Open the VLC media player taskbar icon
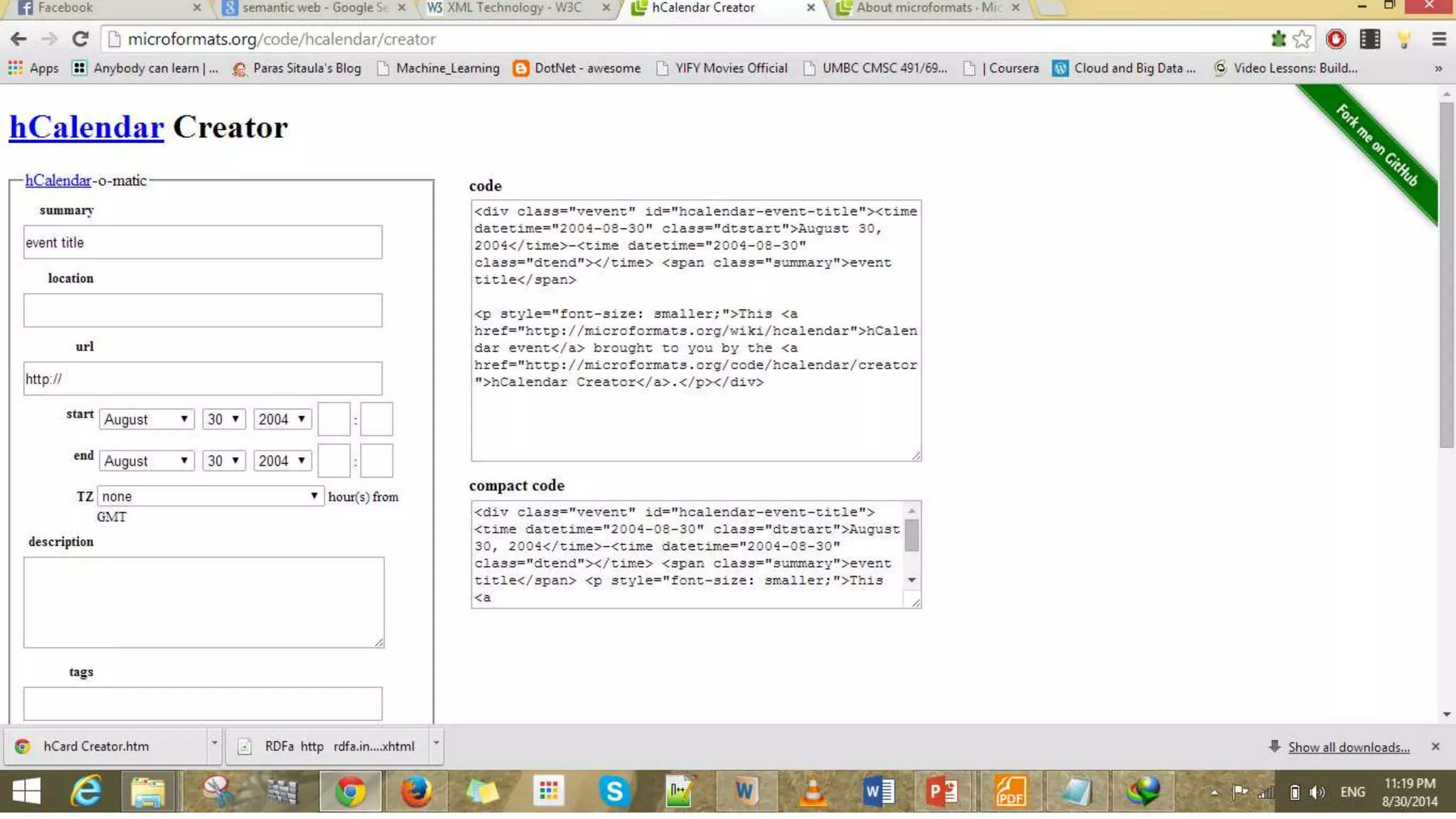The width and height of the screenshot is (1456, 819). click(x=813, y=791)
